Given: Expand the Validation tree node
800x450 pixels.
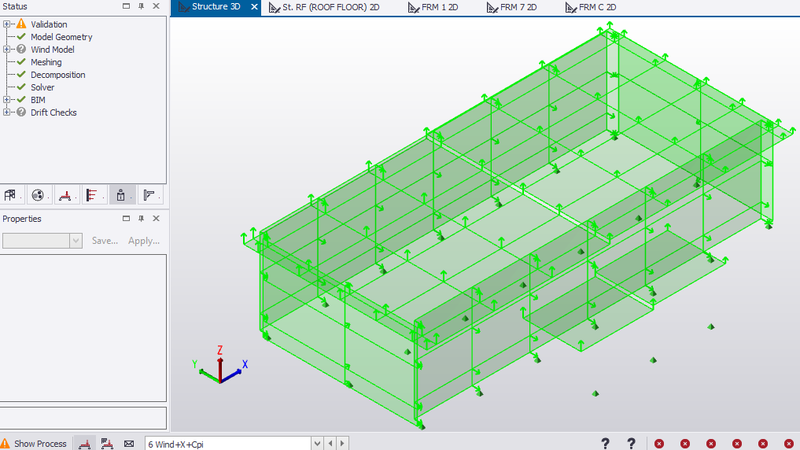Looking at the screenshot, I should click(7, 24).
